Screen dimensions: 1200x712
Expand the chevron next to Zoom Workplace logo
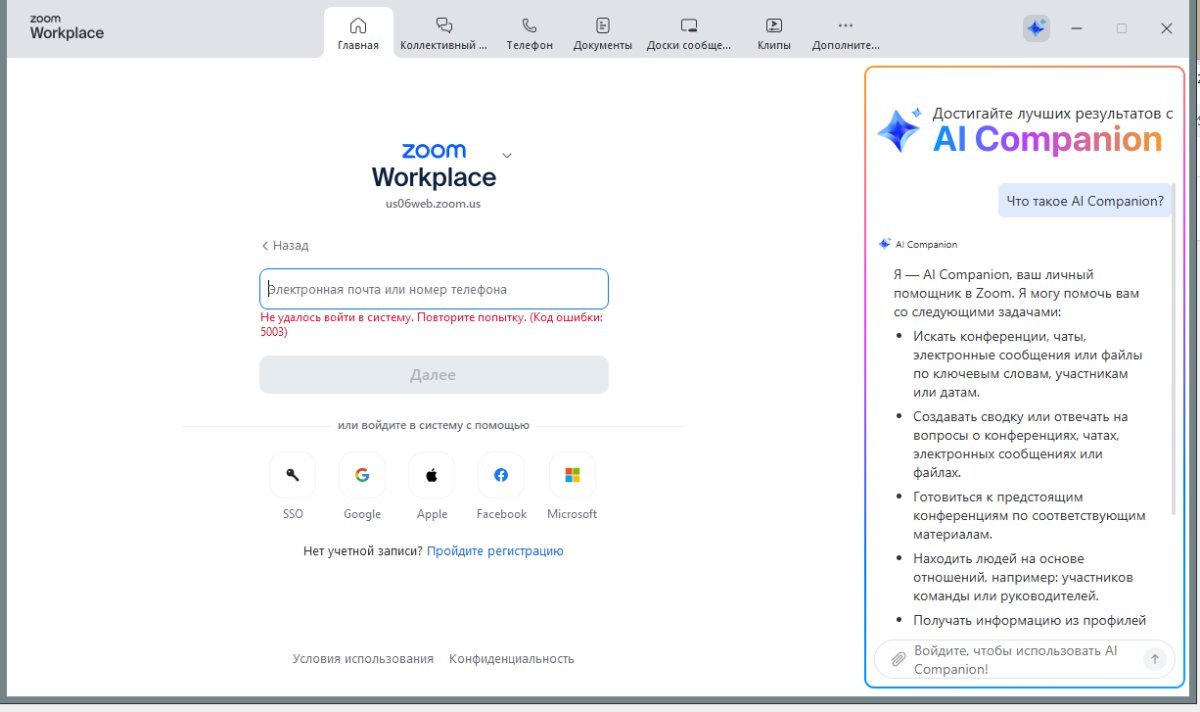tap(506, 155)
